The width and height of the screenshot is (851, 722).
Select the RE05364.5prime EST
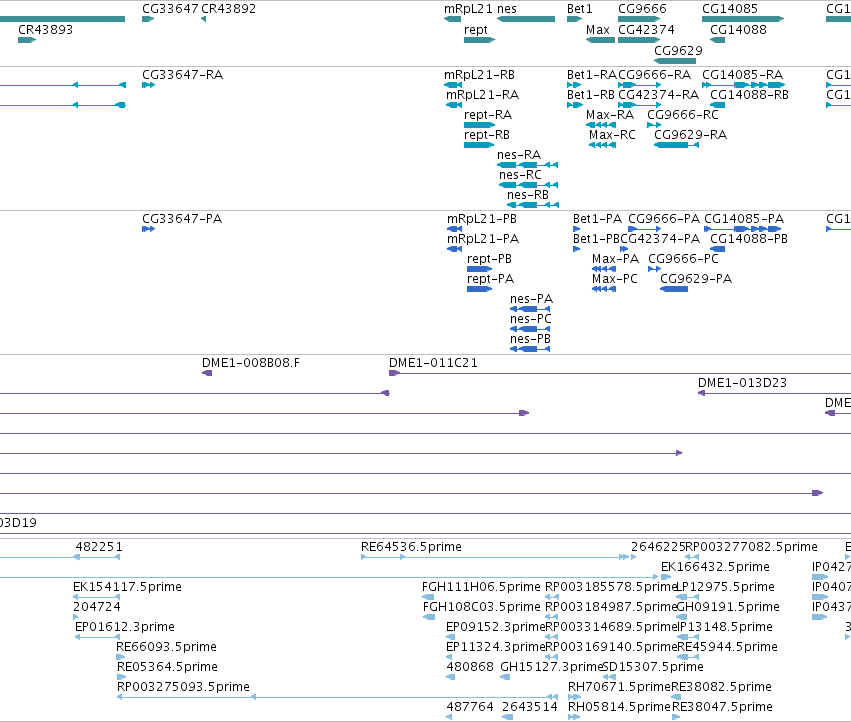click(122, 677)
